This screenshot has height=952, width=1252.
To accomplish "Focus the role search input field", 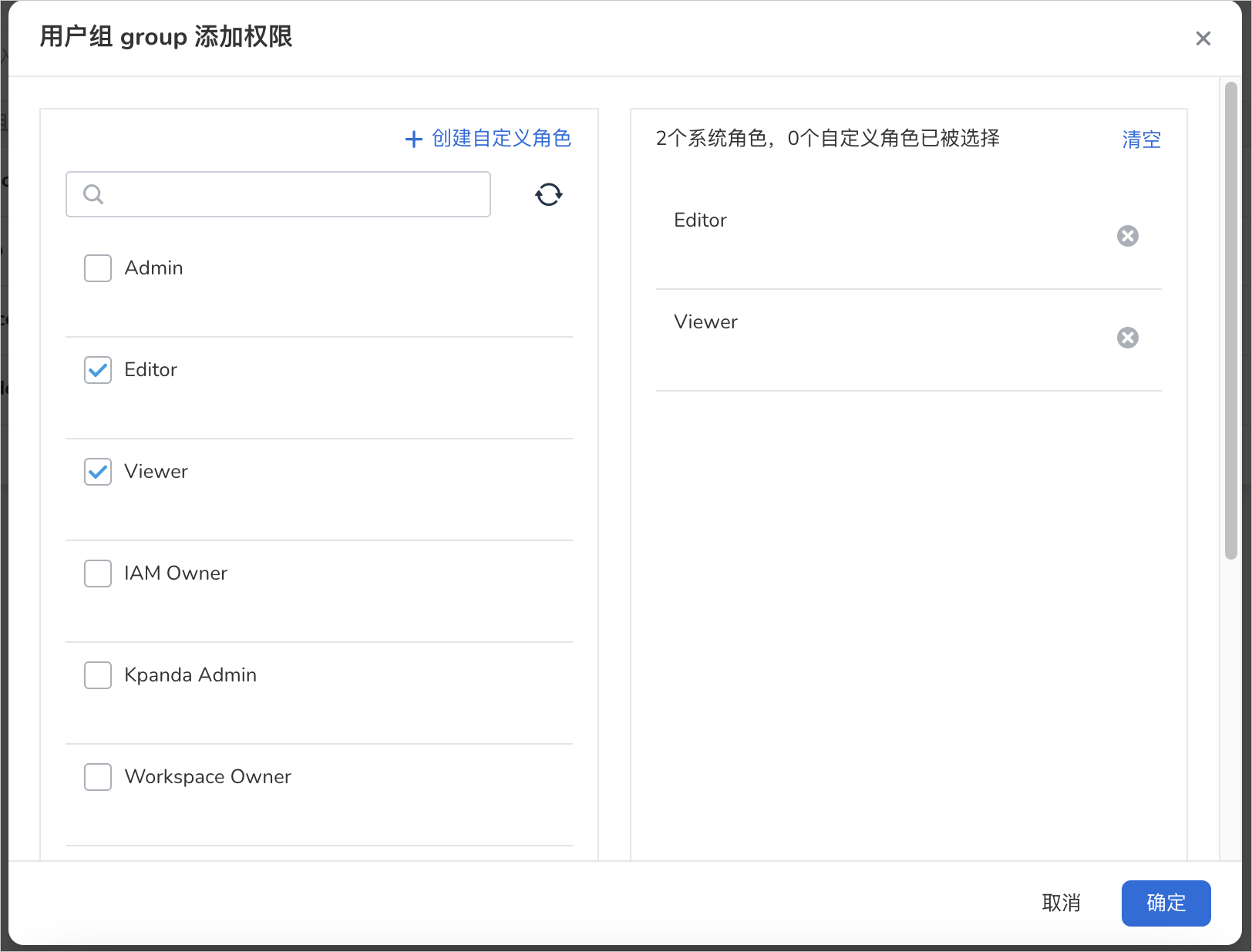I will [x=278, y=194].
